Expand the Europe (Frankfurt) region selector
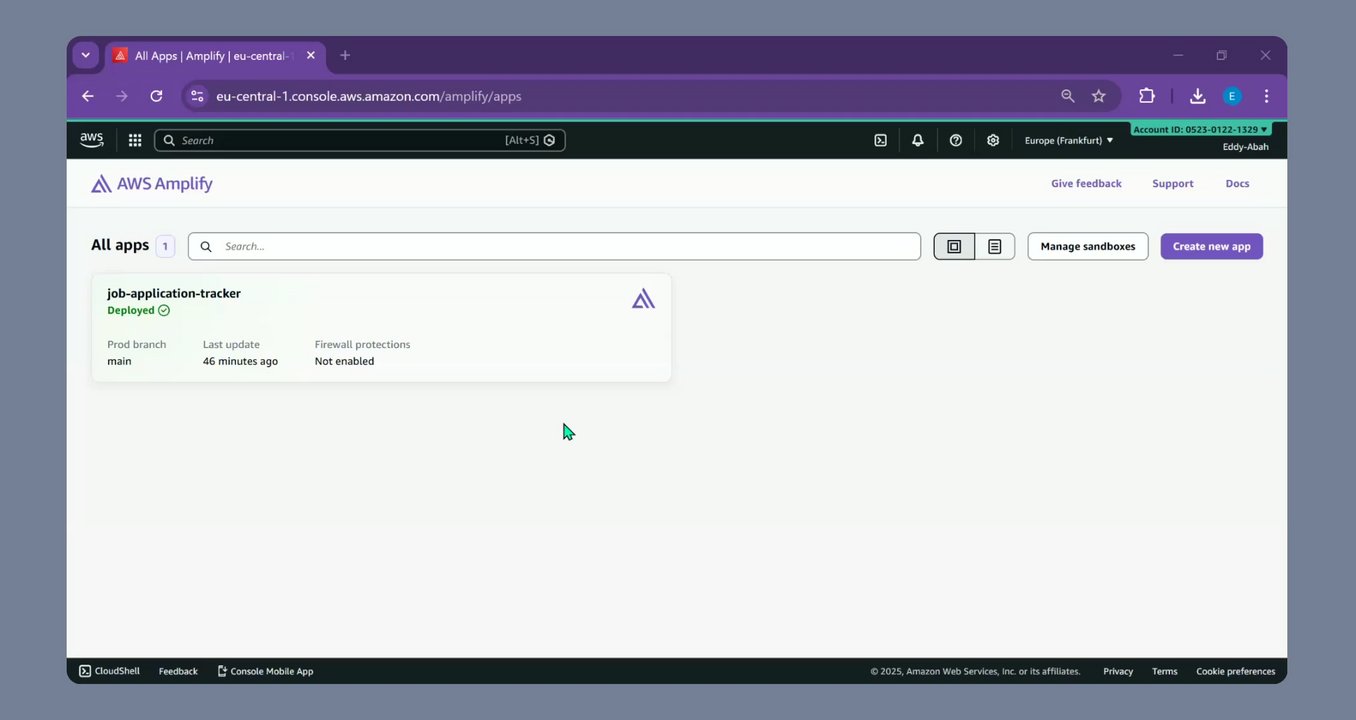1356x720 pixels. tap(1069, 140)
